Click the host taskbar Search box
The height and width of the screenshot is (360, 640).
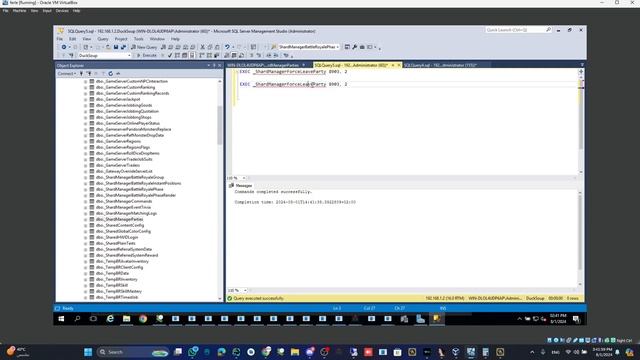point(133,352)
